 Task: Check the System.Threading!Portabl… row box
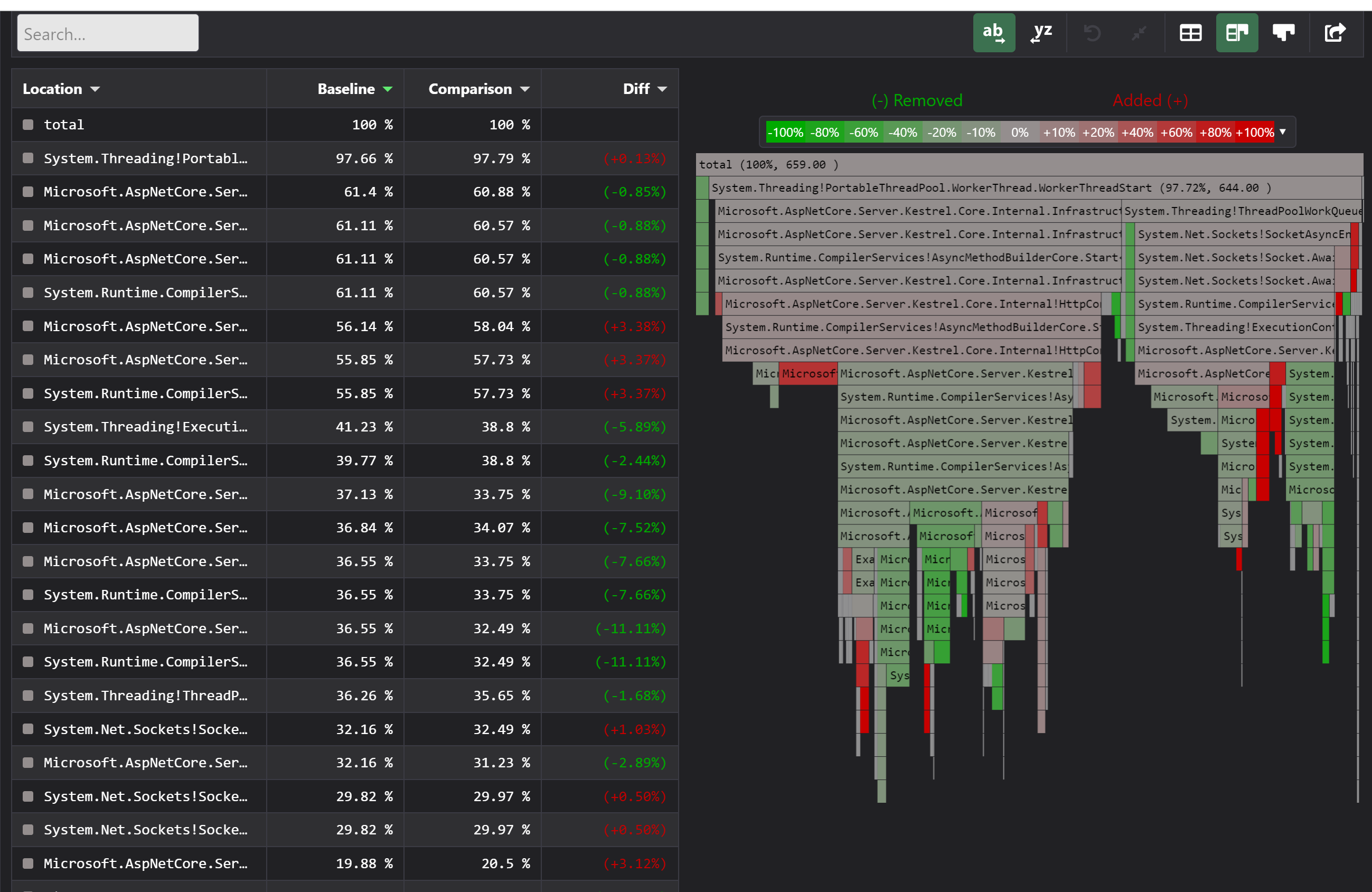click(27, 158)
